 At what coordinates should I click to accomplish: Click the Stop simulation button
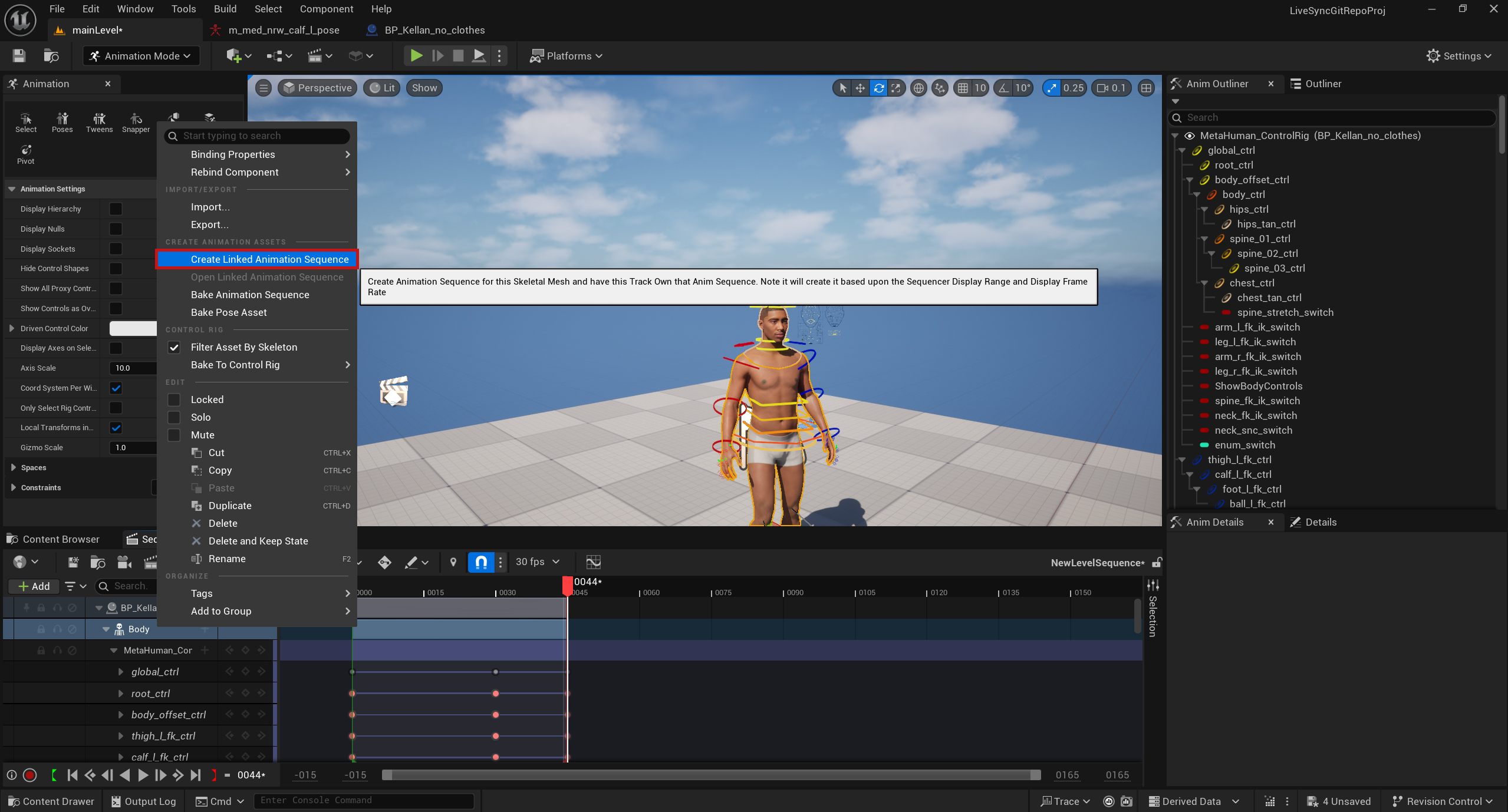coord(457,56)
